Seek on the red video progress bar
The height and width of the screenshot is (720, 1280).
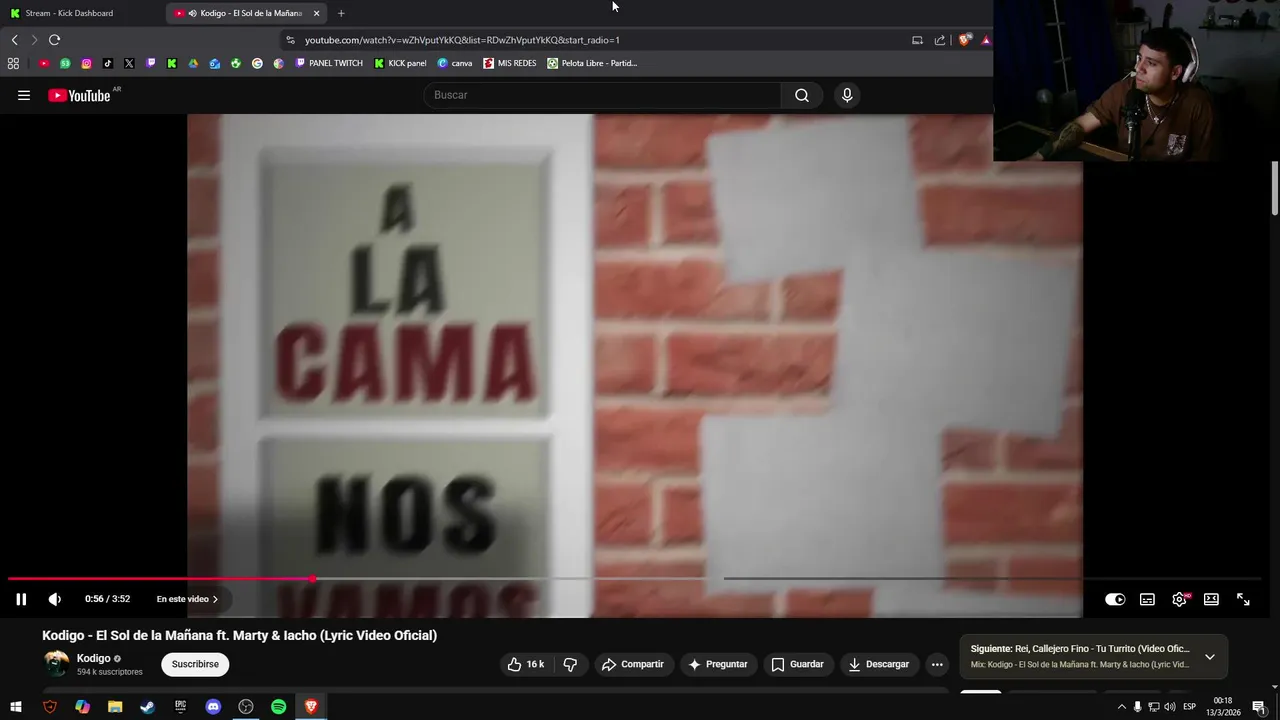(x=160, y=578)
